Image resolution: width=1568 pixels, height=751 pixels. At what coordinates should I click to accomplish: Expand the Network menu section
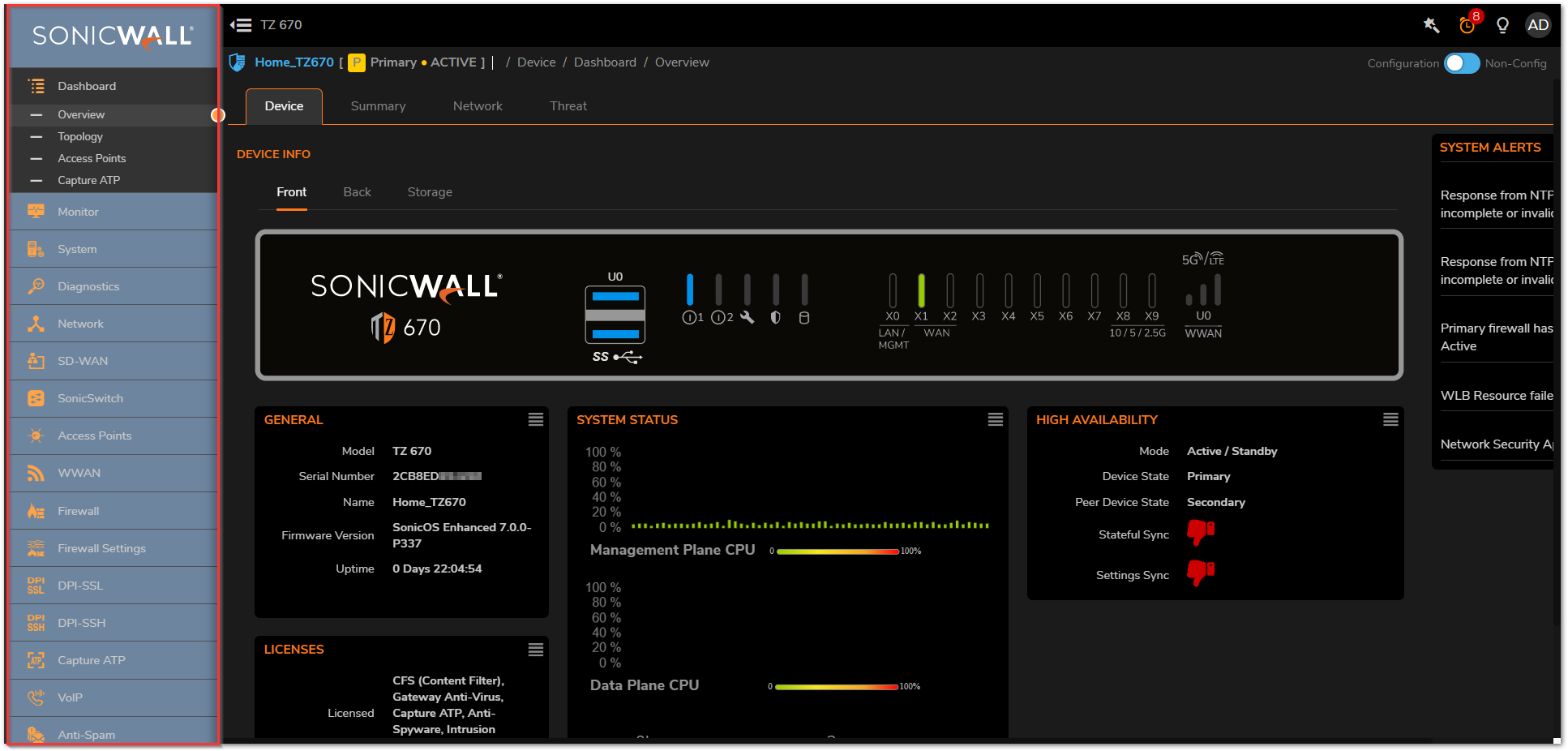(114, 324)
